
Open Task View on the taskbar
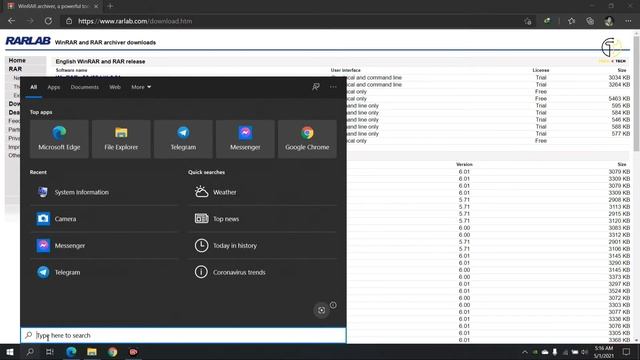tap(50, 352)
